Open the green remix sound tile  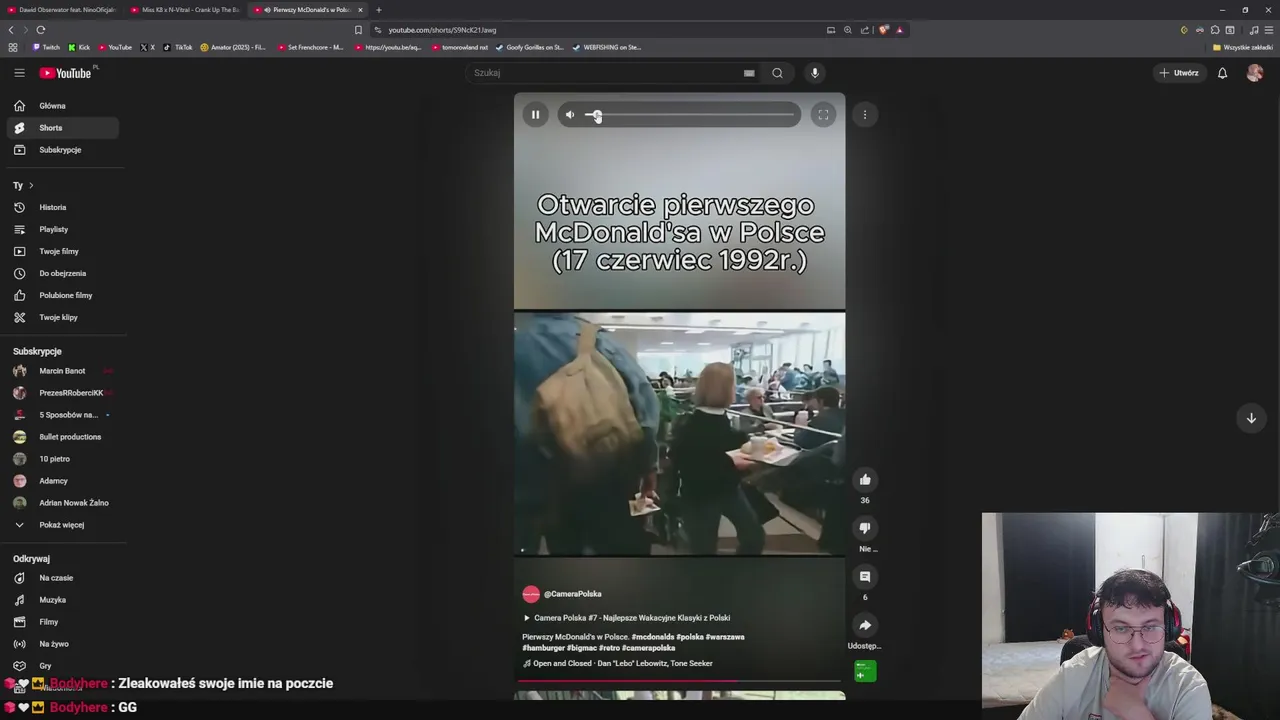point(865,671)
